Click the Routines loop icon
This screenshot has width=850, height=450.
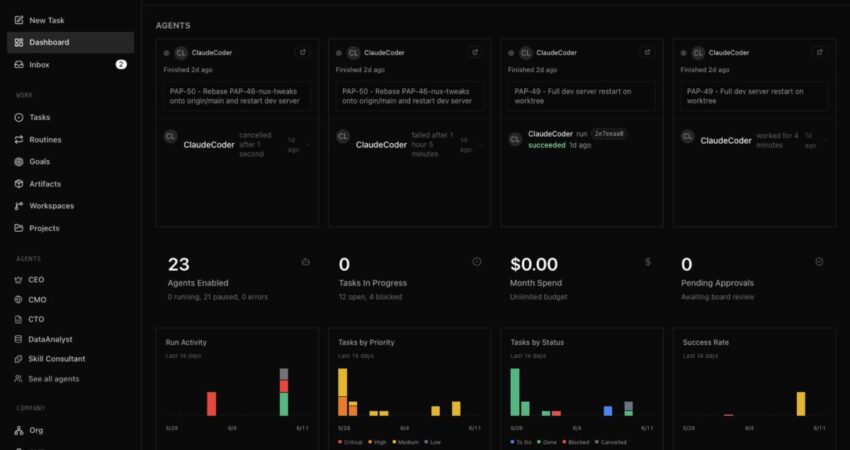click(x=19, y=139)
